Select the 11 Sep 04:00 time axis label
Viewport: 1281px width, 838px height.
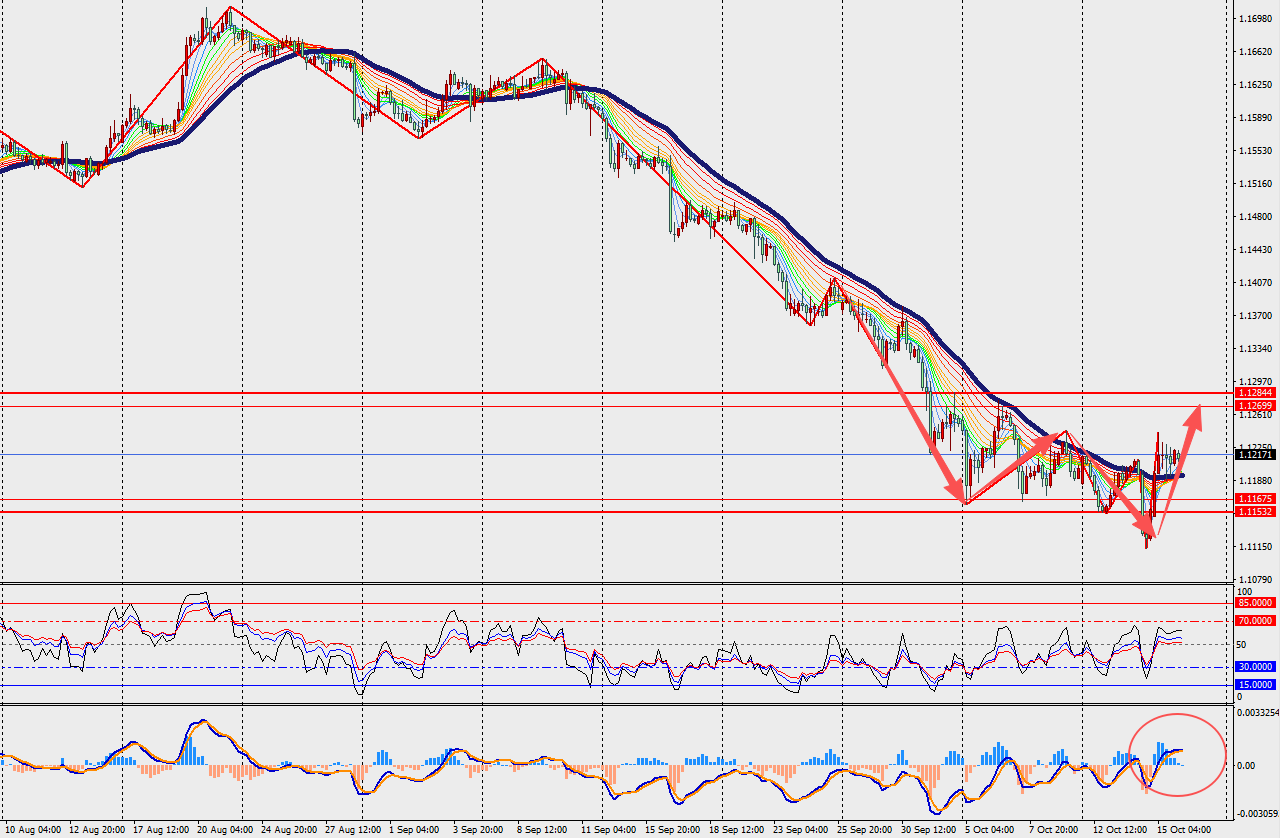click(607, 829)
